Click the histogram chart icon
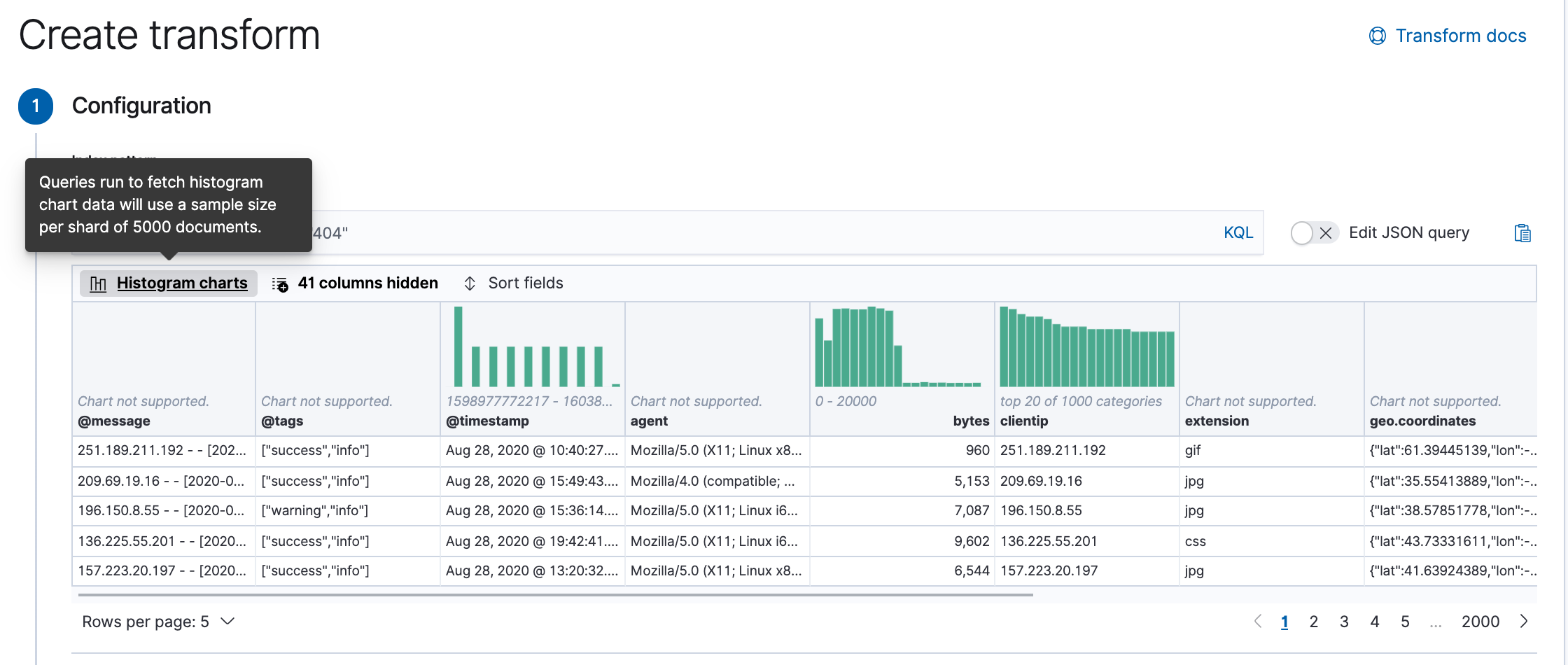 99,283
